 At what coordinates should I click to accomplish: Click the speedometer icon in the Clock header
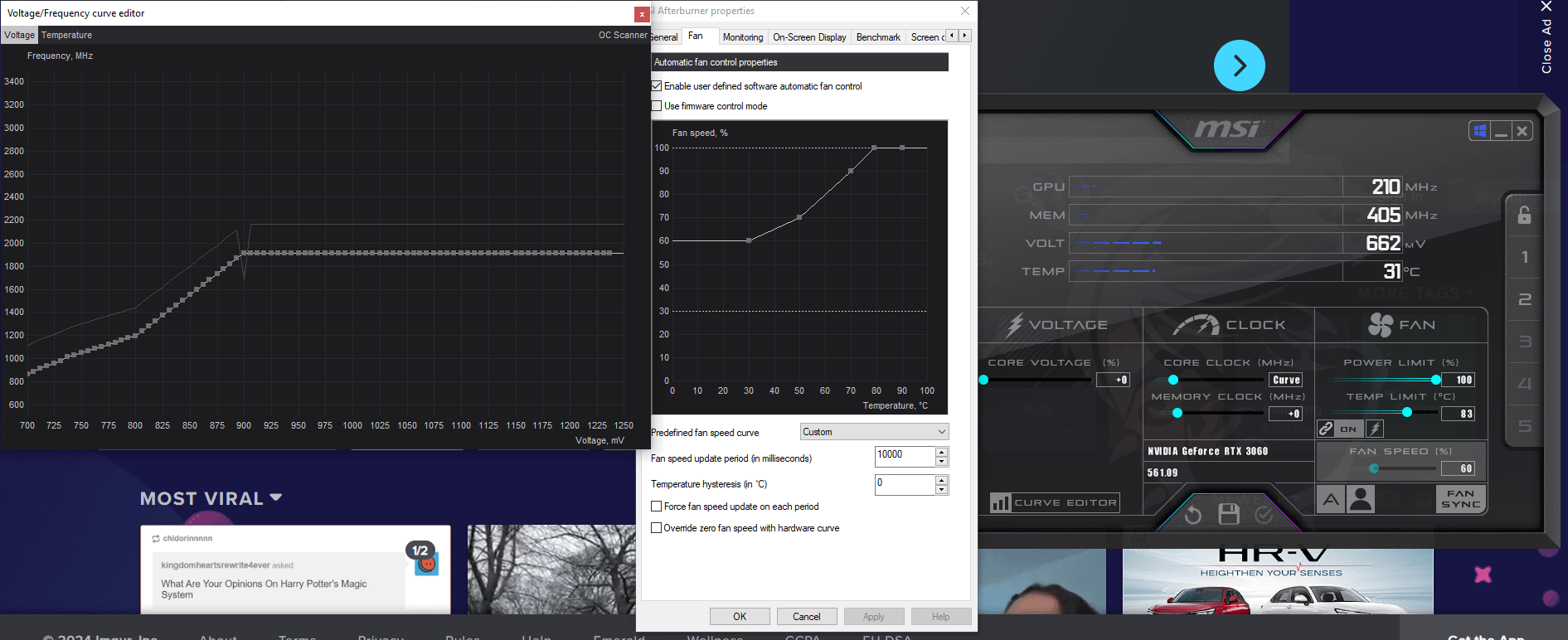point(1196,326)
